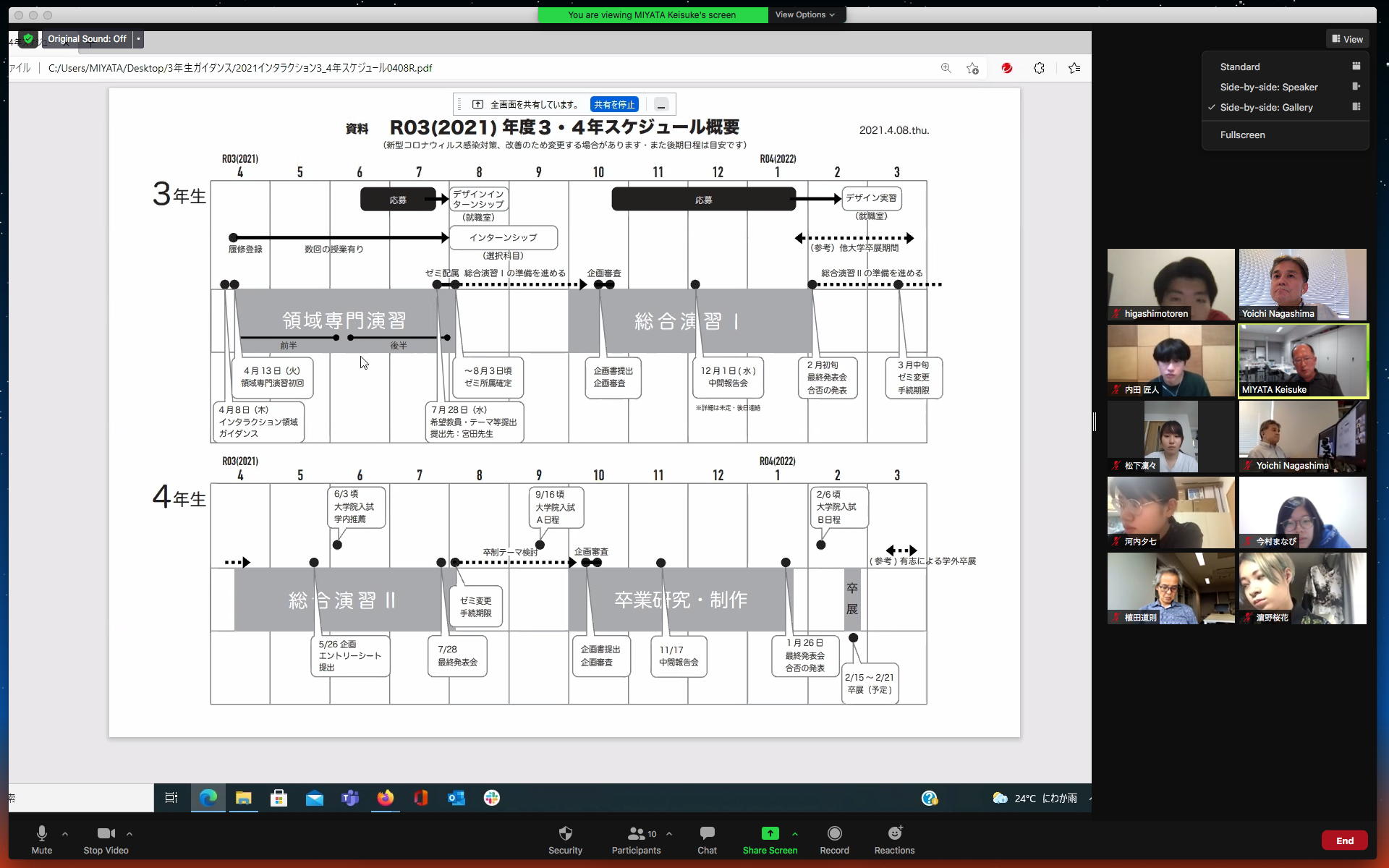Open Reactions emoji menu
Screen dimensions: 1389x868
pos(894,840)
